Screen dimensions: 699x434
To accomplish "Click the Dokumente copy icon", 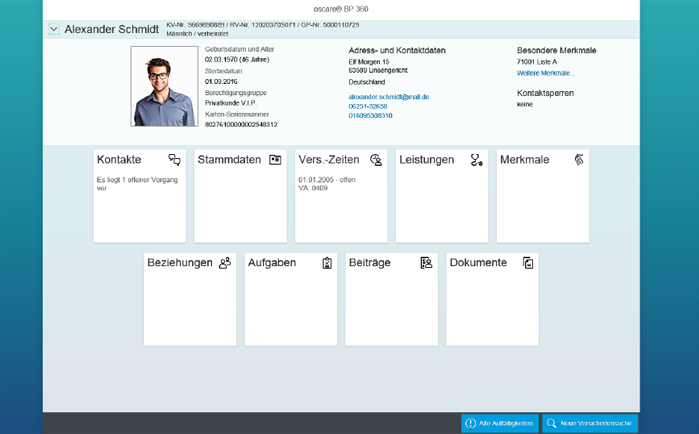I will 528,263.
